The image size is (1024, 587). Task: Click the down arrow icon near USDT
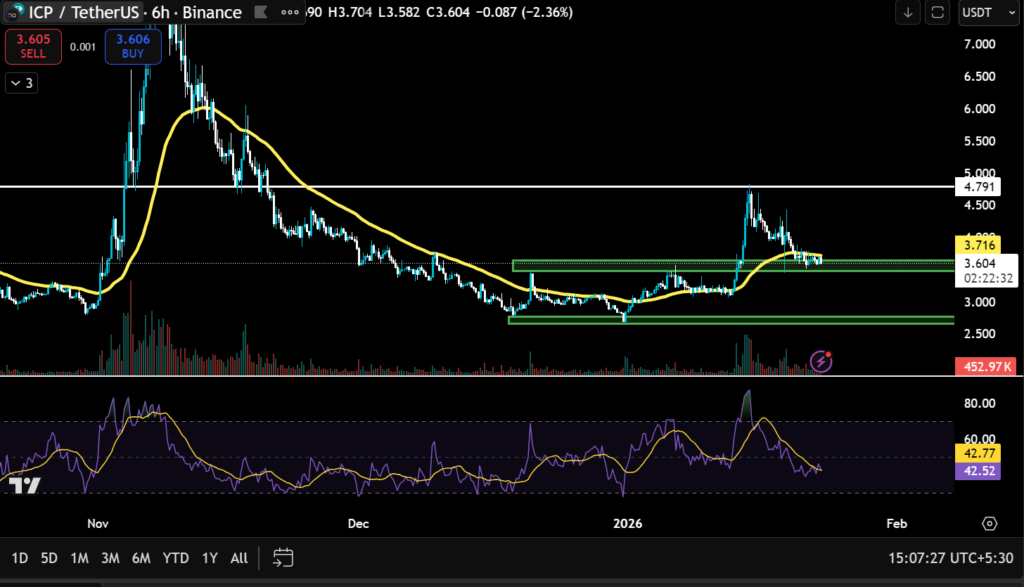908,13
